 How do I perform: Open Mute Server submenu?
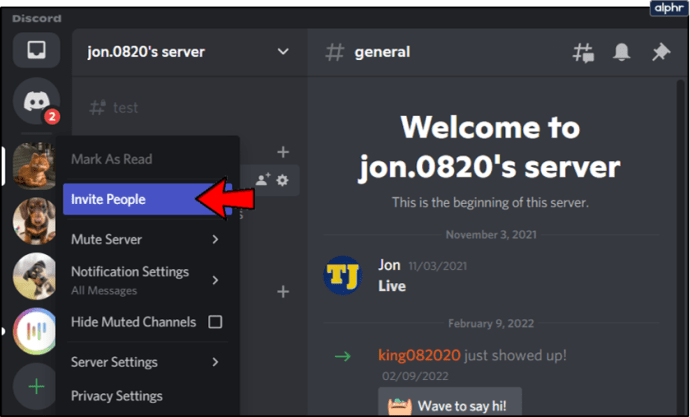(x=147, y=239)
